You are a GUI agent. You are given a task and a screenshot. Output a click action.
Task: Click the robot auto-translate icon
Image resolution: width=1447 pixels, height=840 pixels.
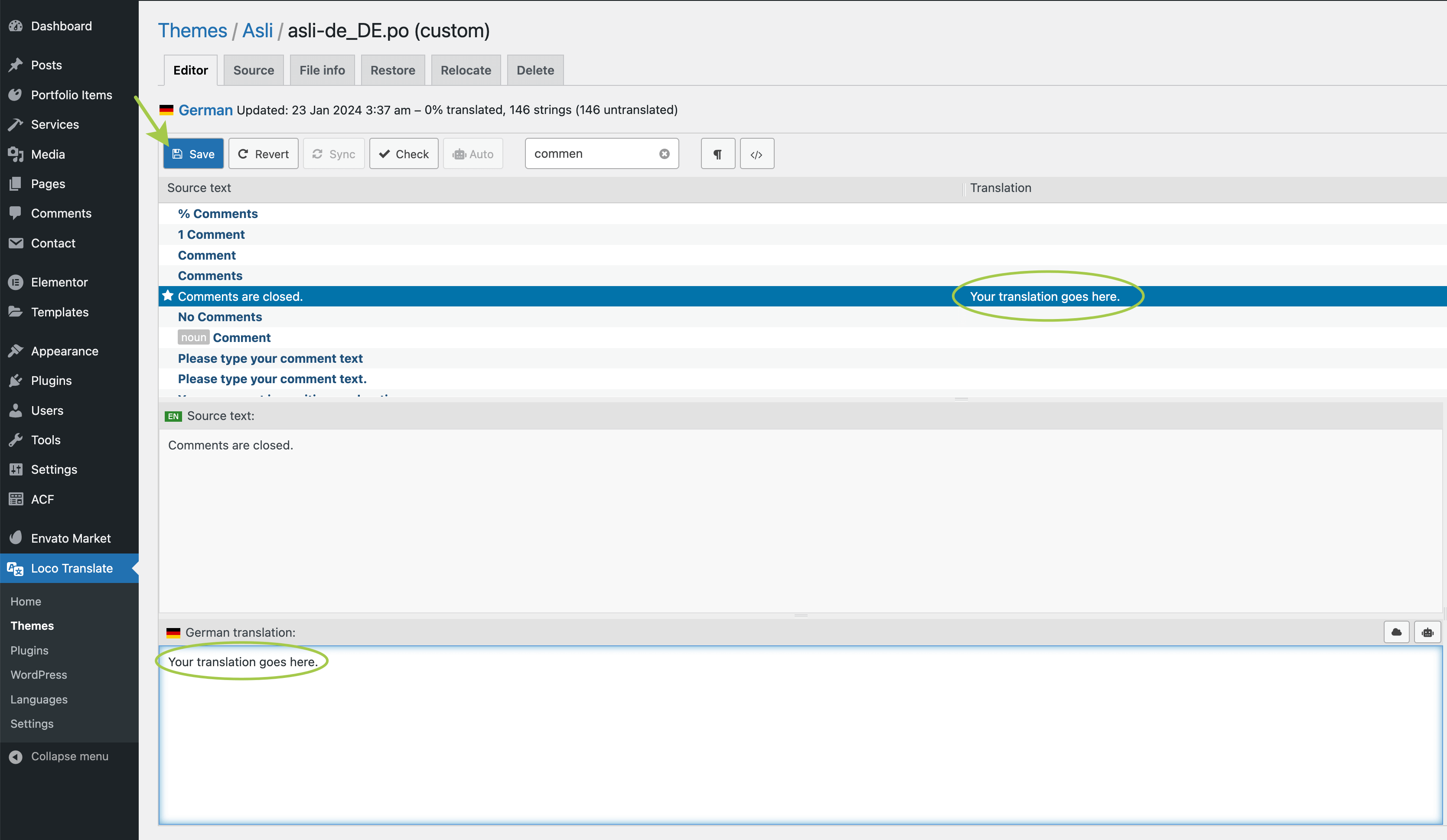pyautogui.click(x=1427, y=632)
